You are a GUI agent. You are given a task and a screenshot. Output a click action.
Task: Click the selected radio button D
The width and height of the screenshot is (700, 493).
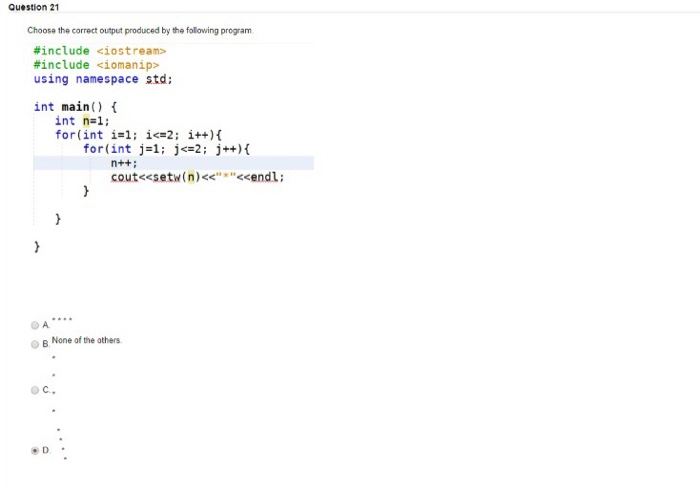[x=35, y=451]
